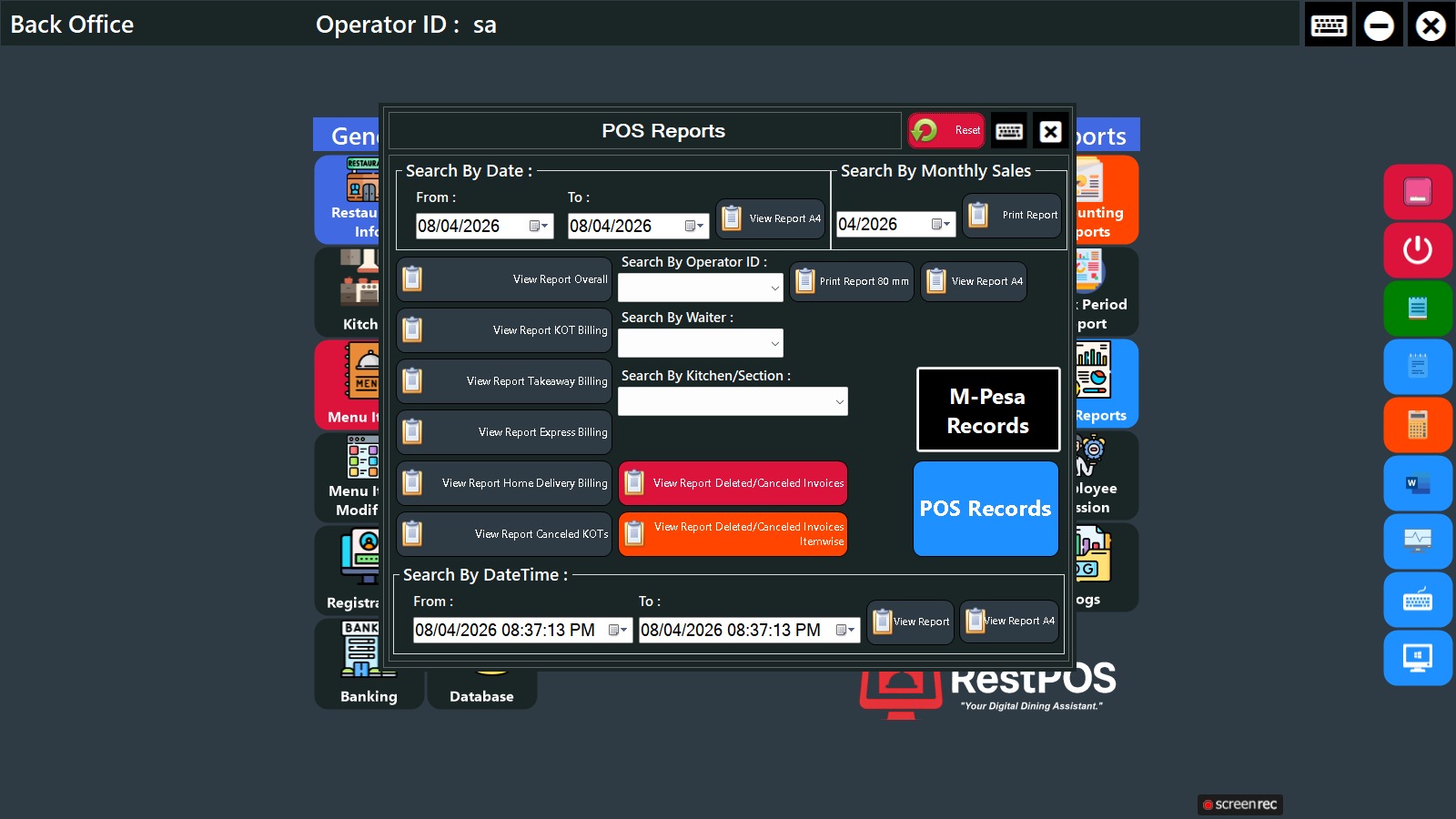Open the on-screen keyboard in the top bar
The image size is (1456, 819).
1329,25
